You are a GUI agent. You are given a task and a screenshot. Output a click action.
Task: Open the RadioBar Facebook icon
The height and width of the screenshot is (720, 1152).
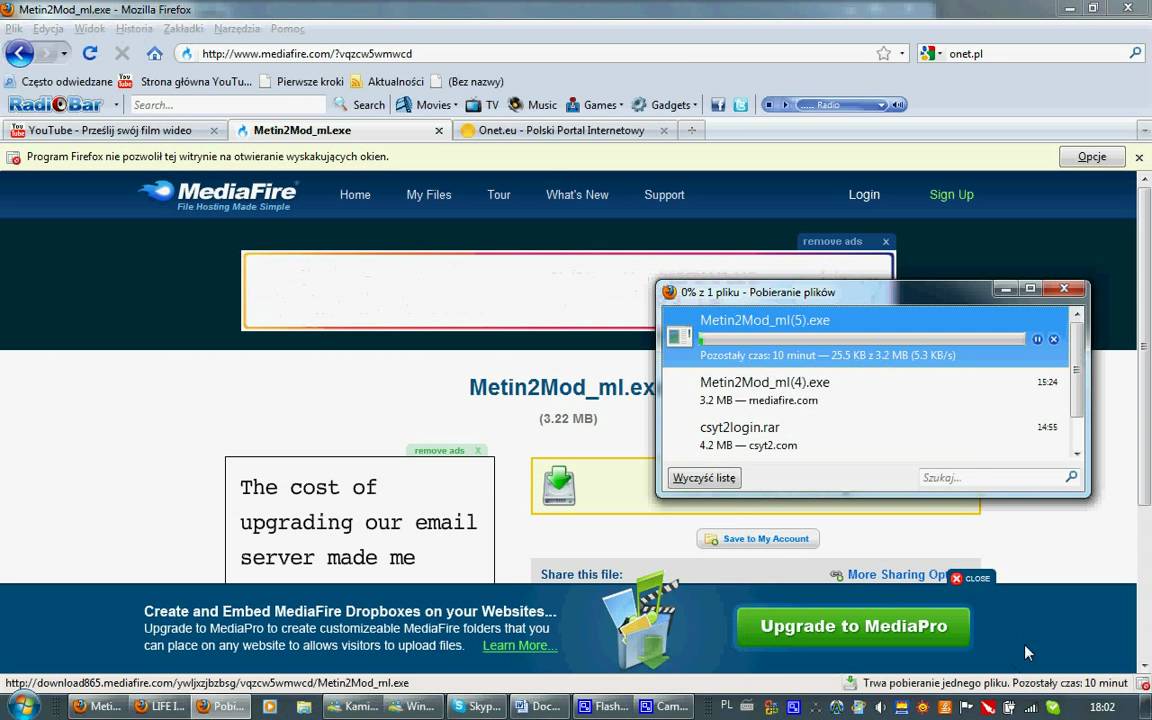[x=719, y=105]
